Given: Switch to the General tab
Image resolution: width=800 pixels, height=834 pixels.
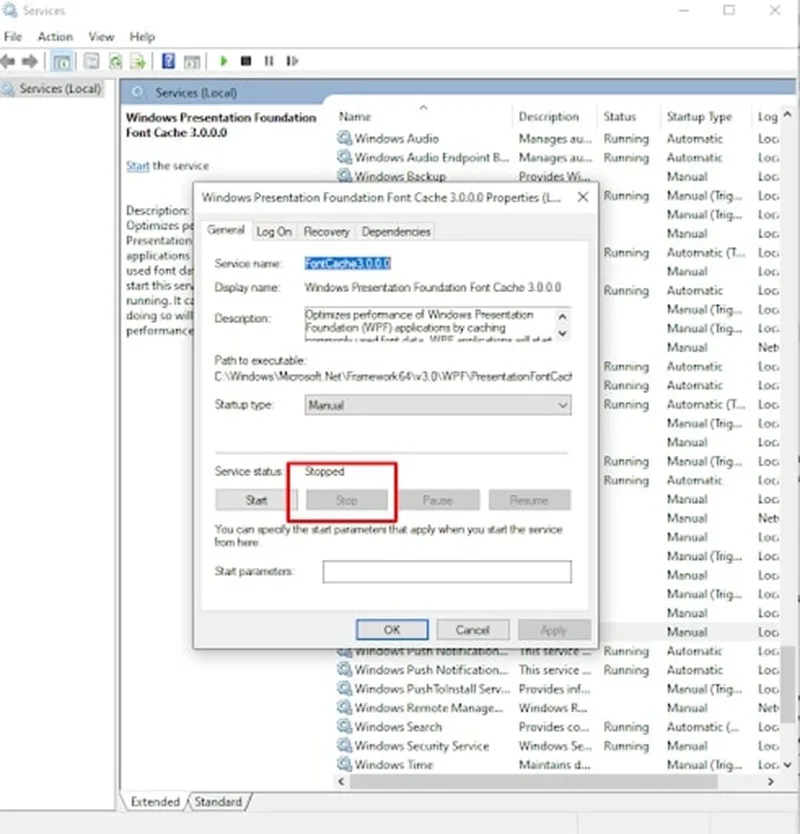Looking at the screenshot, I should 226,230.
